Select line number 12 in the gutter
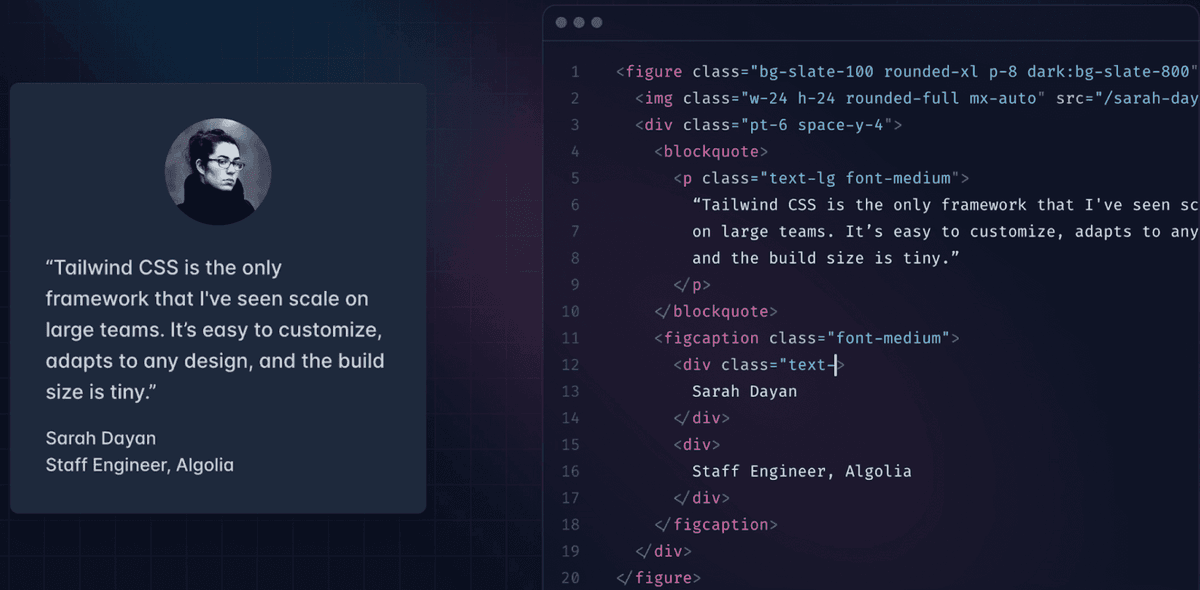Viewport: 1200px width, 590px height. 571,364
